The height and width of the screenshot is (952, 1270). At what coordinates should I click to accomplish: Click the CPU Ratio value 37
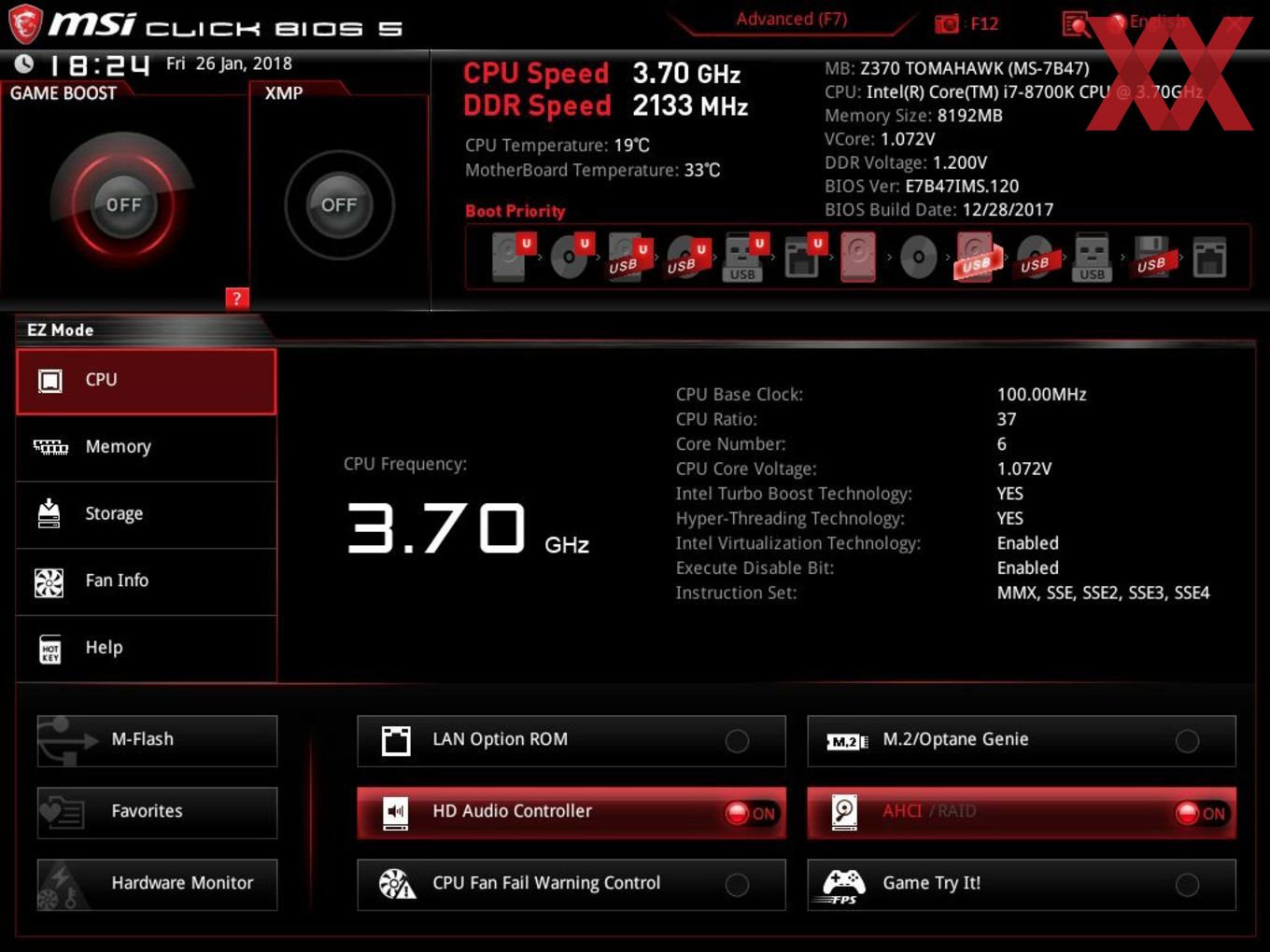coord(1007,419)
